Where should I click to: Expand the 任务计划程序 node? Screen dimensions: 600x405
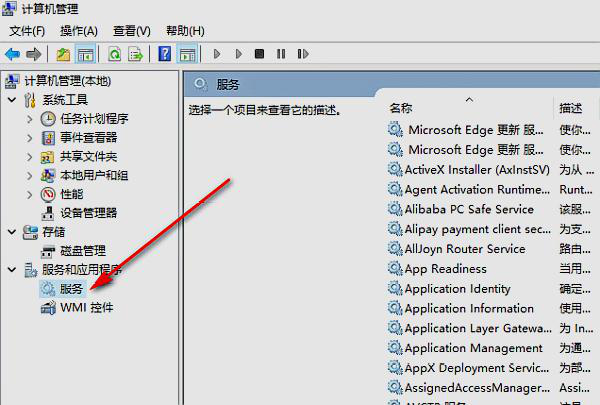click(x=30, y=119)
